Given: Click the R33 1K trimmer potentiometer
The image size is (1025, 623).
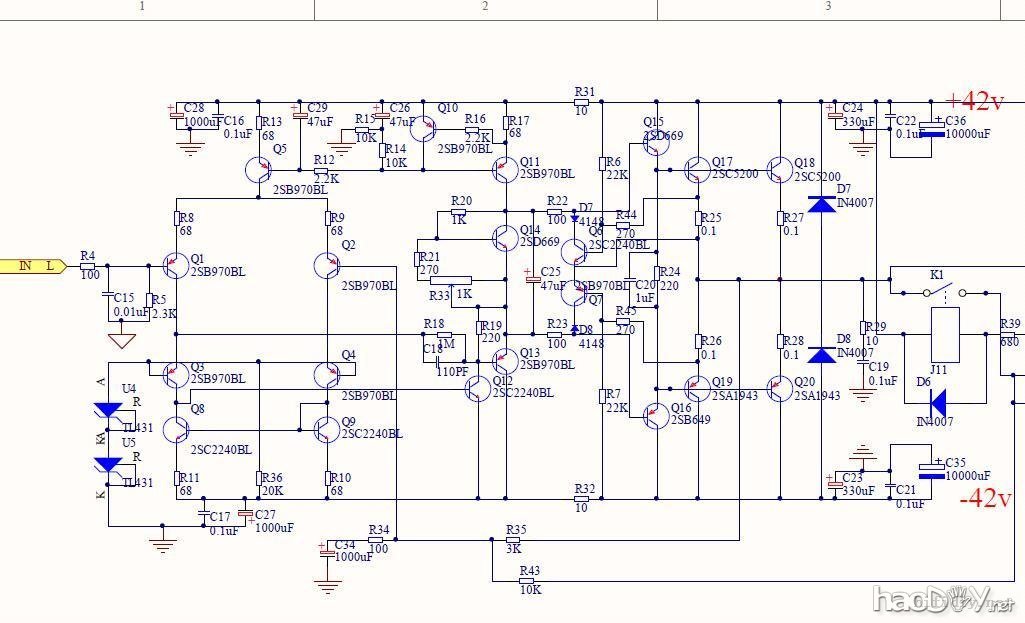Looking at the screenshot, I should click(x=451, y=281).
